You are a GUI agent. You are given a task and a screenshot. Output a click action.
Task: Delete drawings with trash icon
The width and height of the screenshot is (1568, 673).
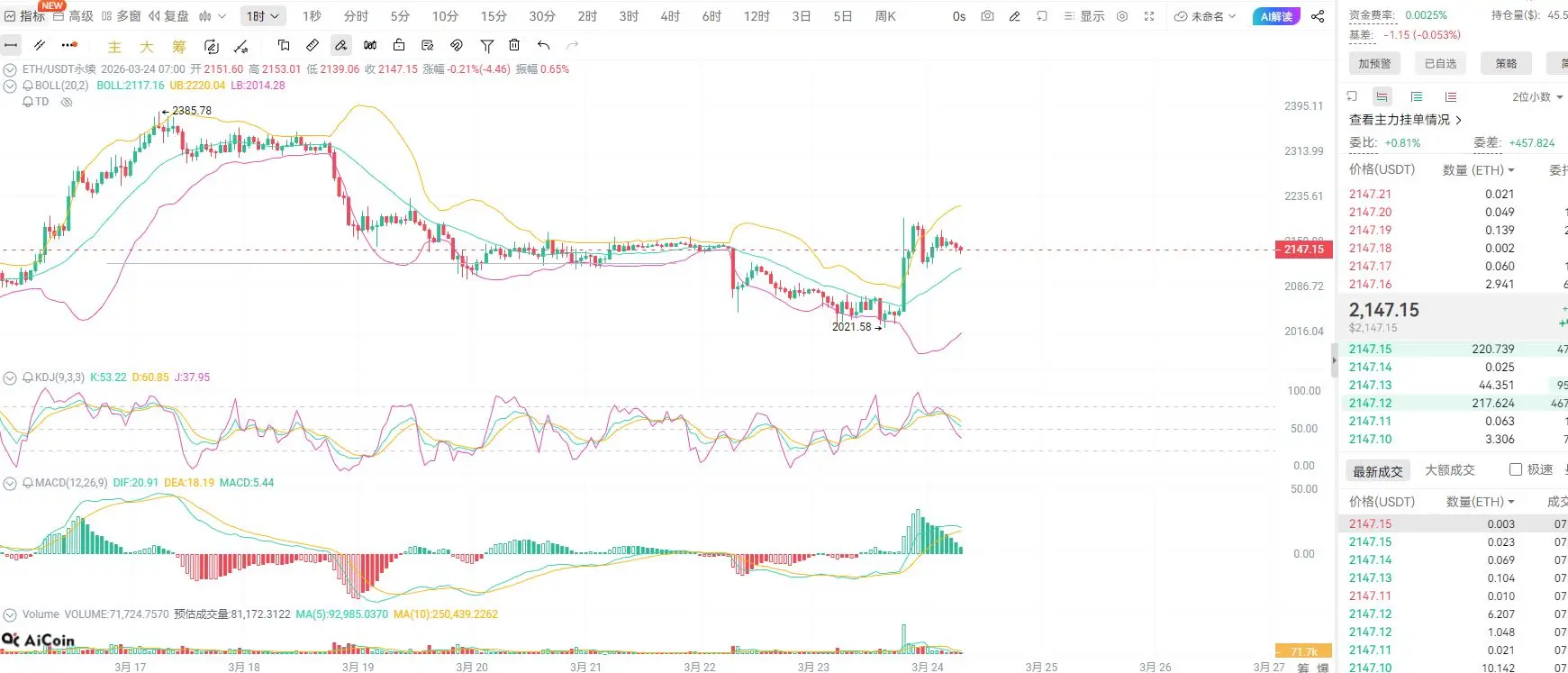click(514, 45)
